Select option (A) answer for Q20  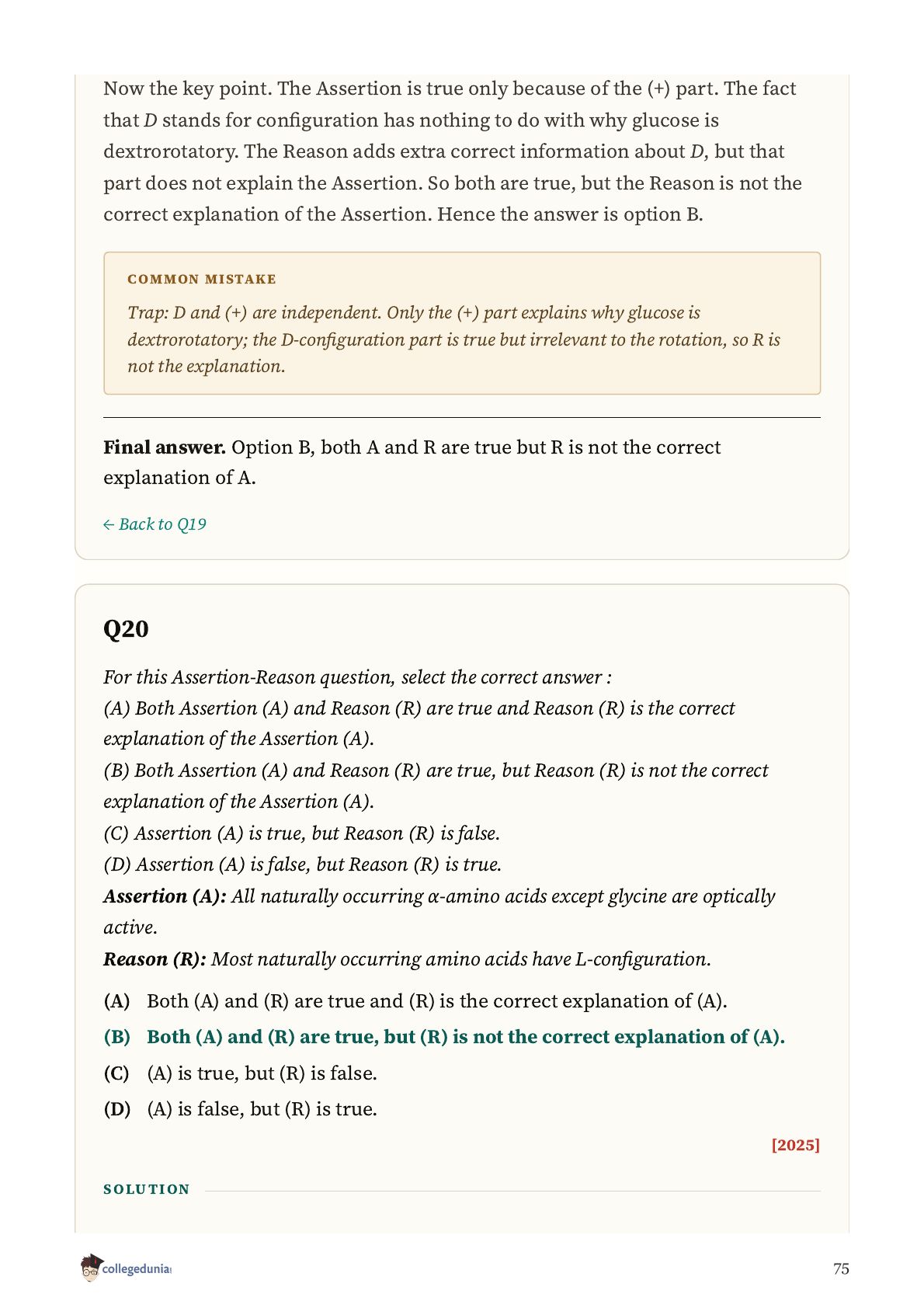click(415, 1001)
